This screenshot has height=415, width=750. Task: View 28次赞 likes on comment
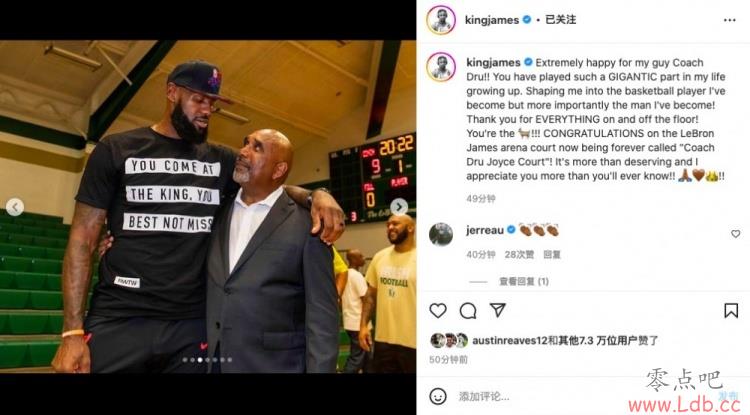[519, 254]
